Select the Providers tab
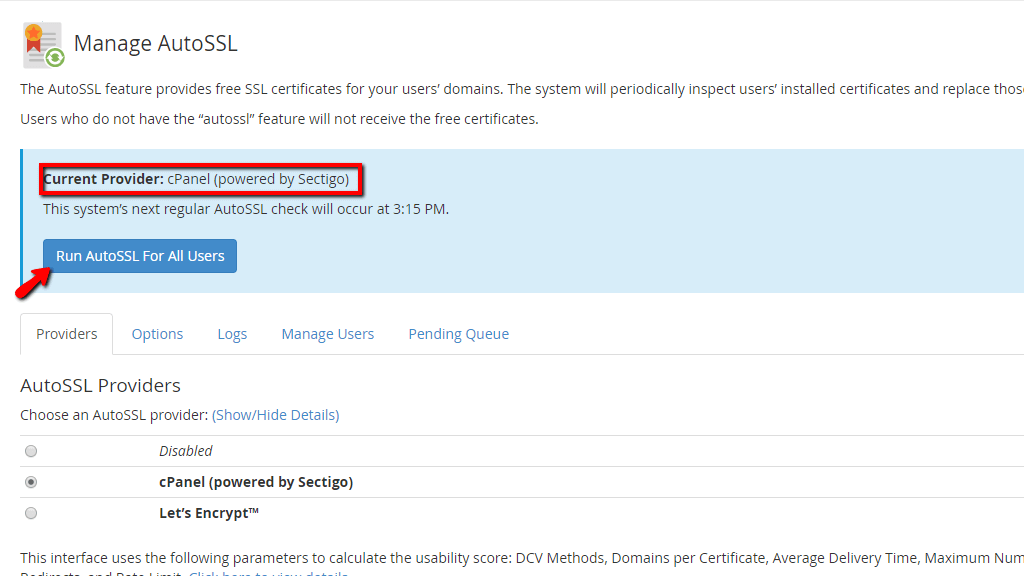 click(x=66, y=333)
